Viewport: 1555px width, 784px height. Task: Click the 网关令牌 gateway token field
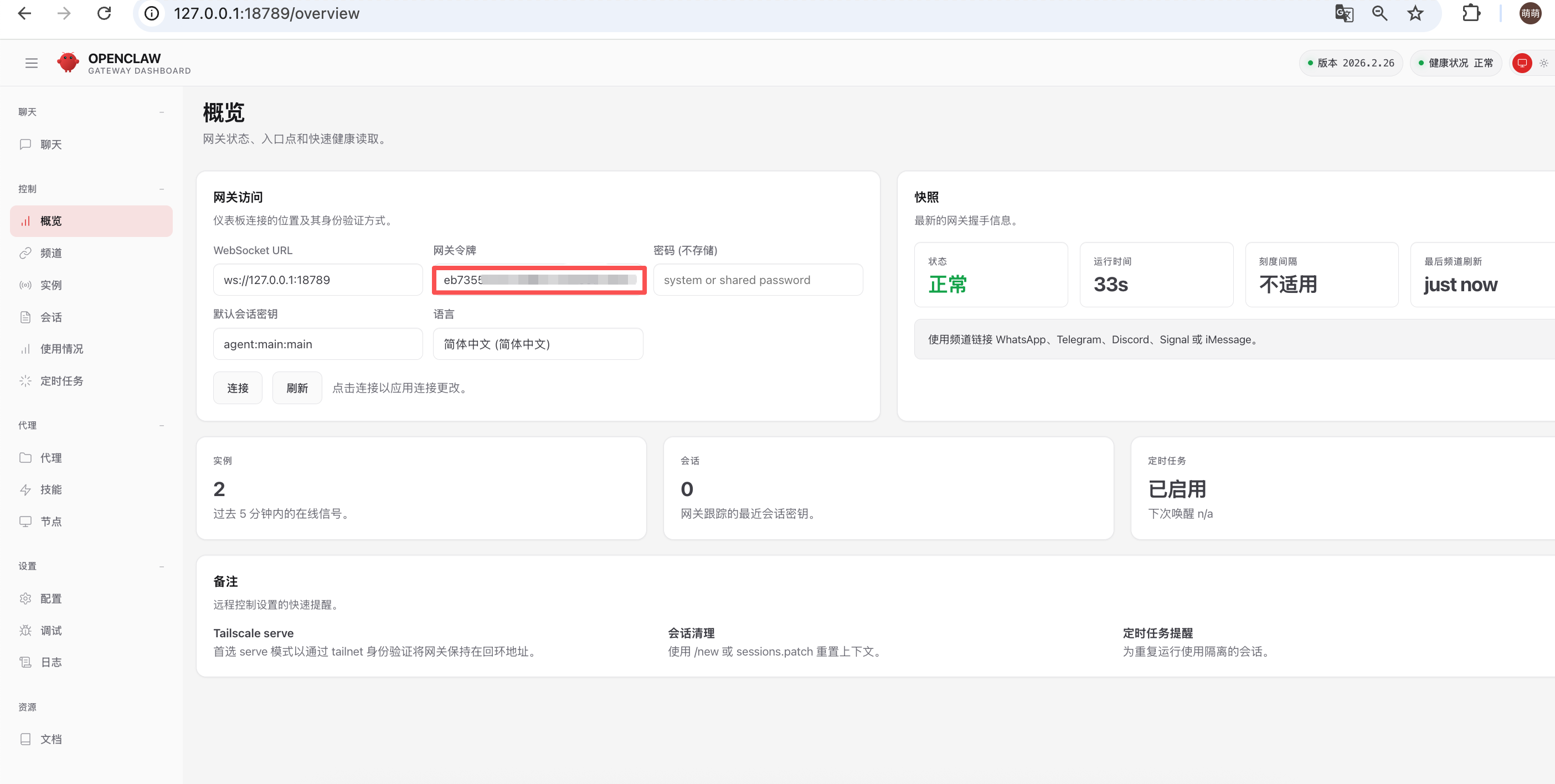click(538, 280)
